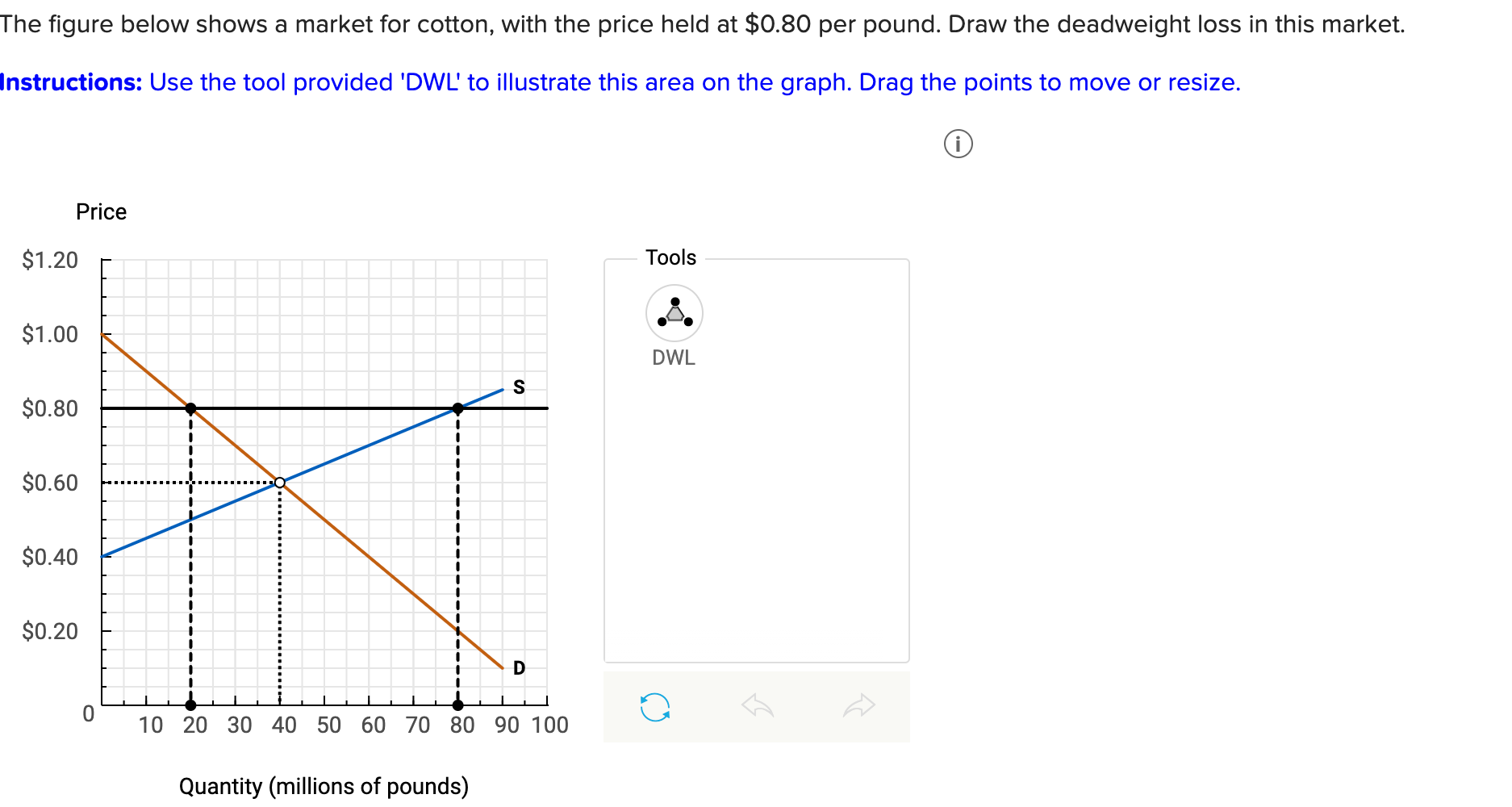The width and height of the screenshot is (1512, 807).
Task: Click the horizontal $0.80 price line
Action: pyautogui.click(x=324, y=408)
